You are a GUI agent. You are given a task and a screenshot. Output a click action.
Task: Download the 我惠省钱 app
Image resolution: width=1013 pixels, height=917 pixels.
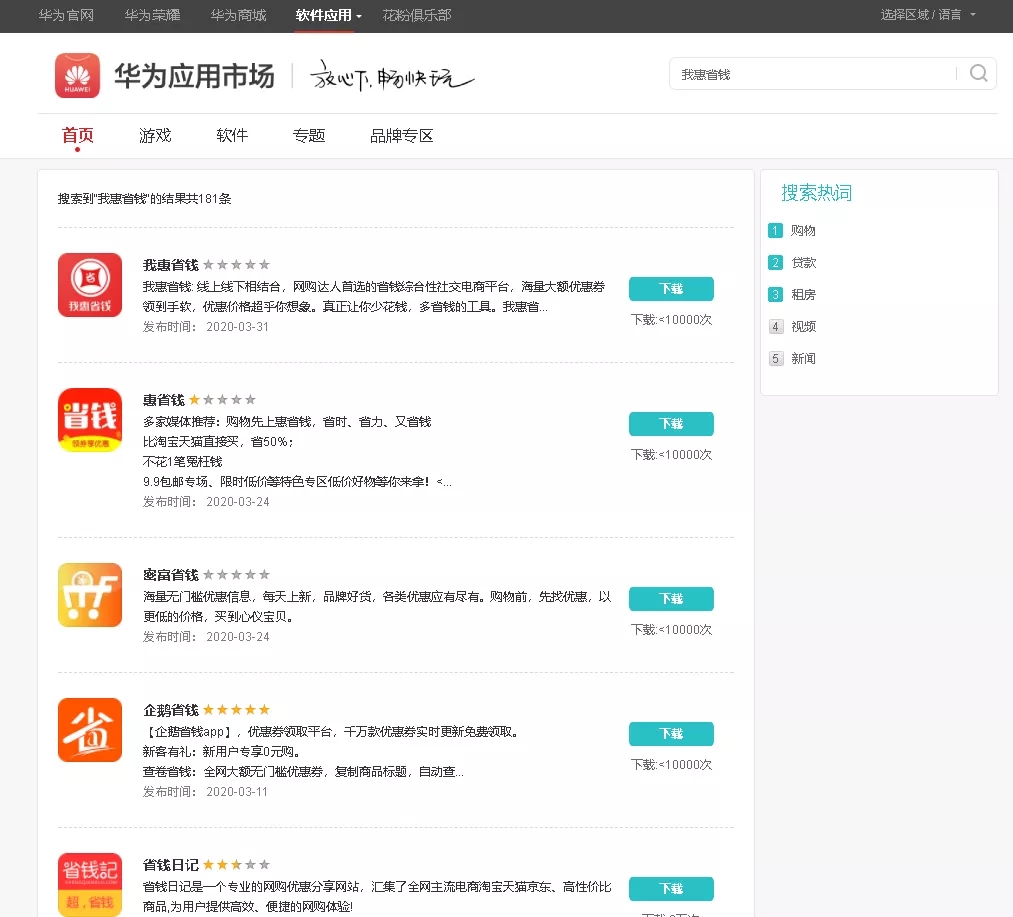[671, 289]
